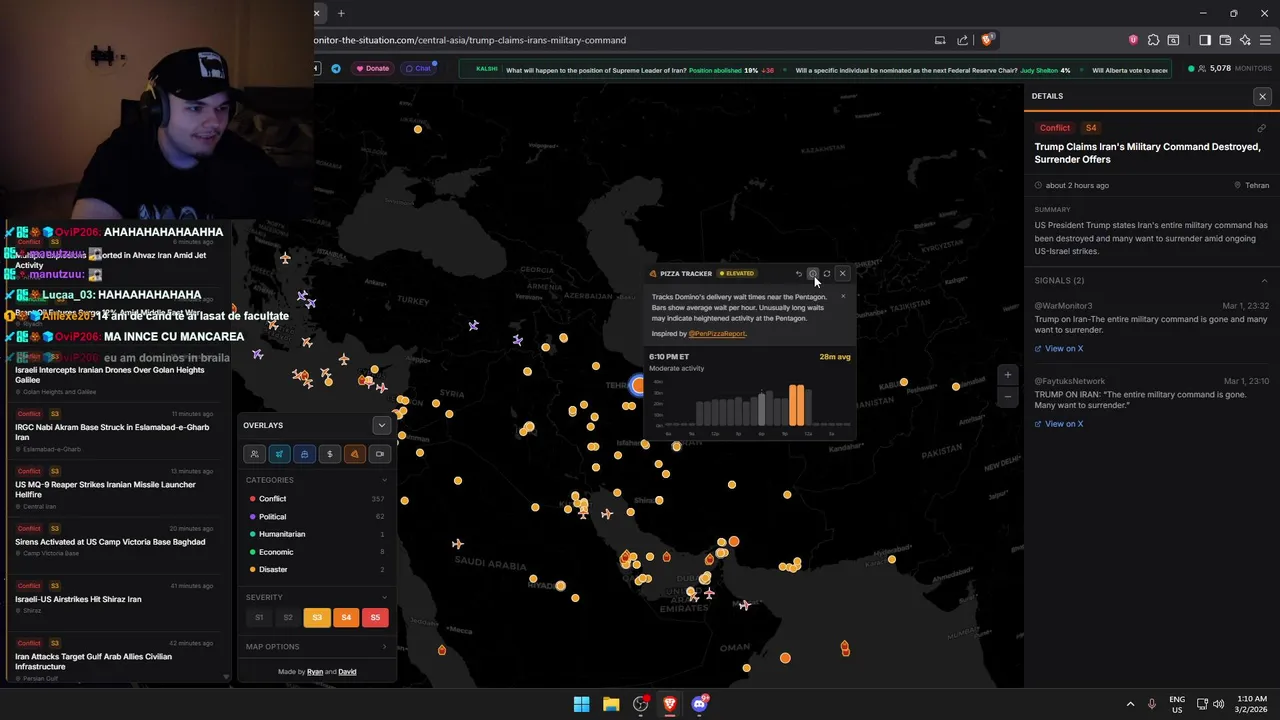
Task: Click the 5,078 monitors counter
Action: click(1230, 68)
